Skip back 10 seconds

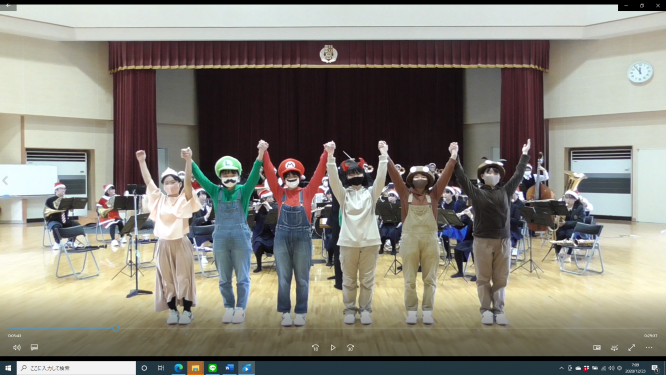pyautogui.click(x=315, y=347)
